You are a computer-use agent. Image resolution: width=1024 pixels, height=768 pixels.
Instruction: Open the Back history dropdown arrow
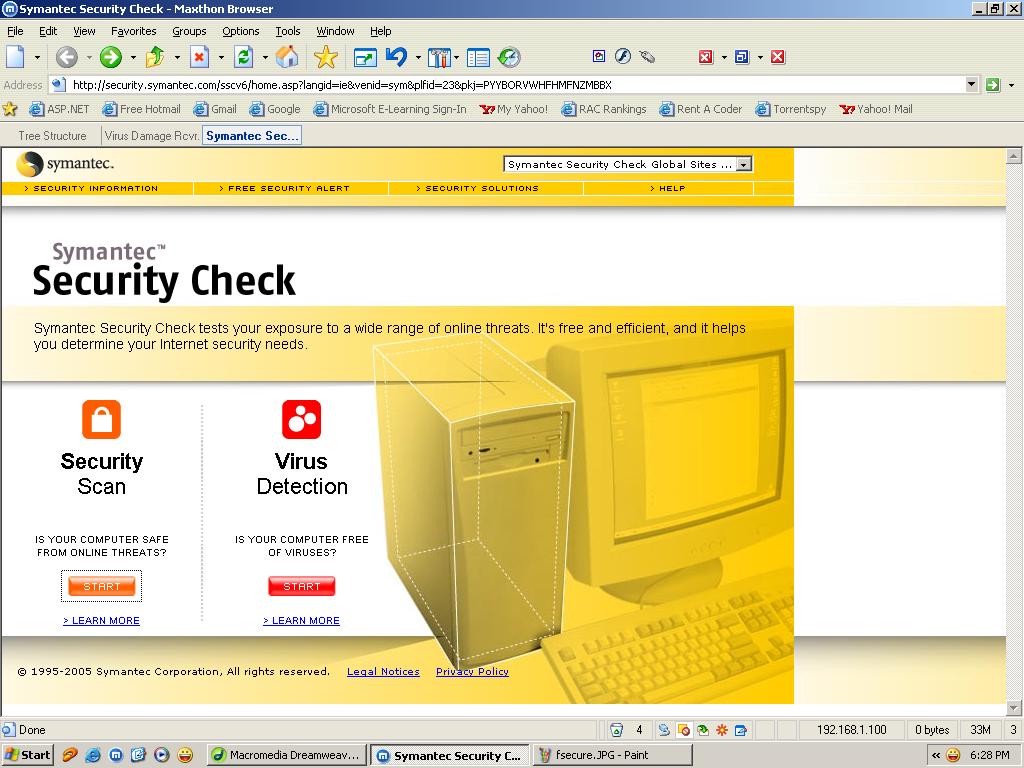click(x=89, y=57)
